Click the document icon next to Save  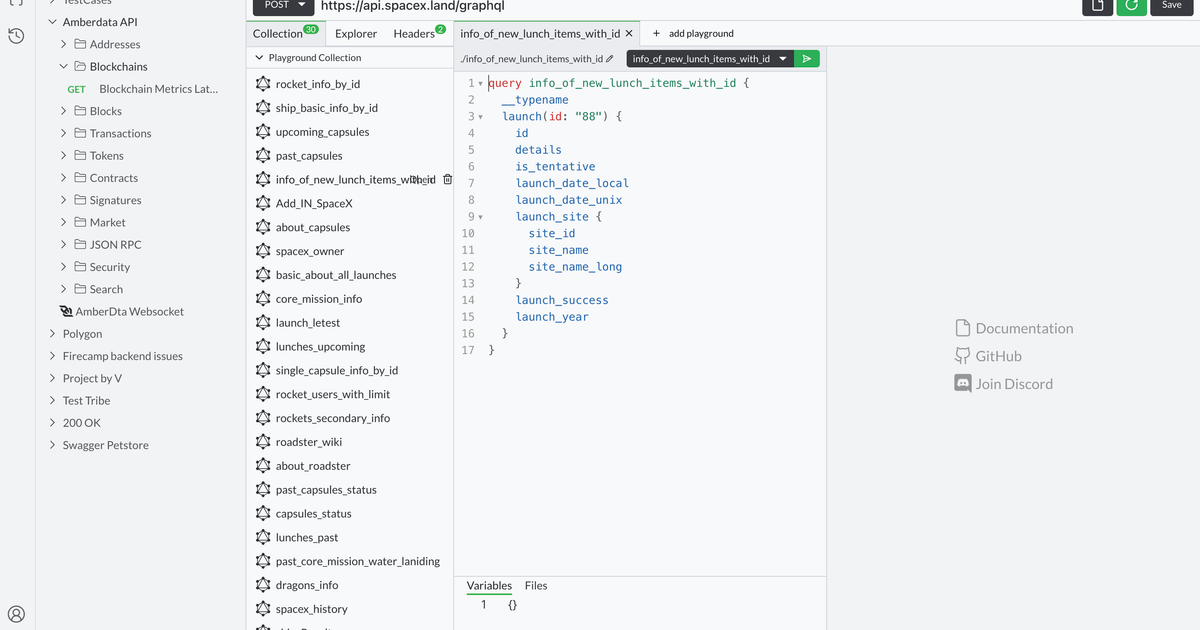pyautogui.click(x=1097, y=5)
